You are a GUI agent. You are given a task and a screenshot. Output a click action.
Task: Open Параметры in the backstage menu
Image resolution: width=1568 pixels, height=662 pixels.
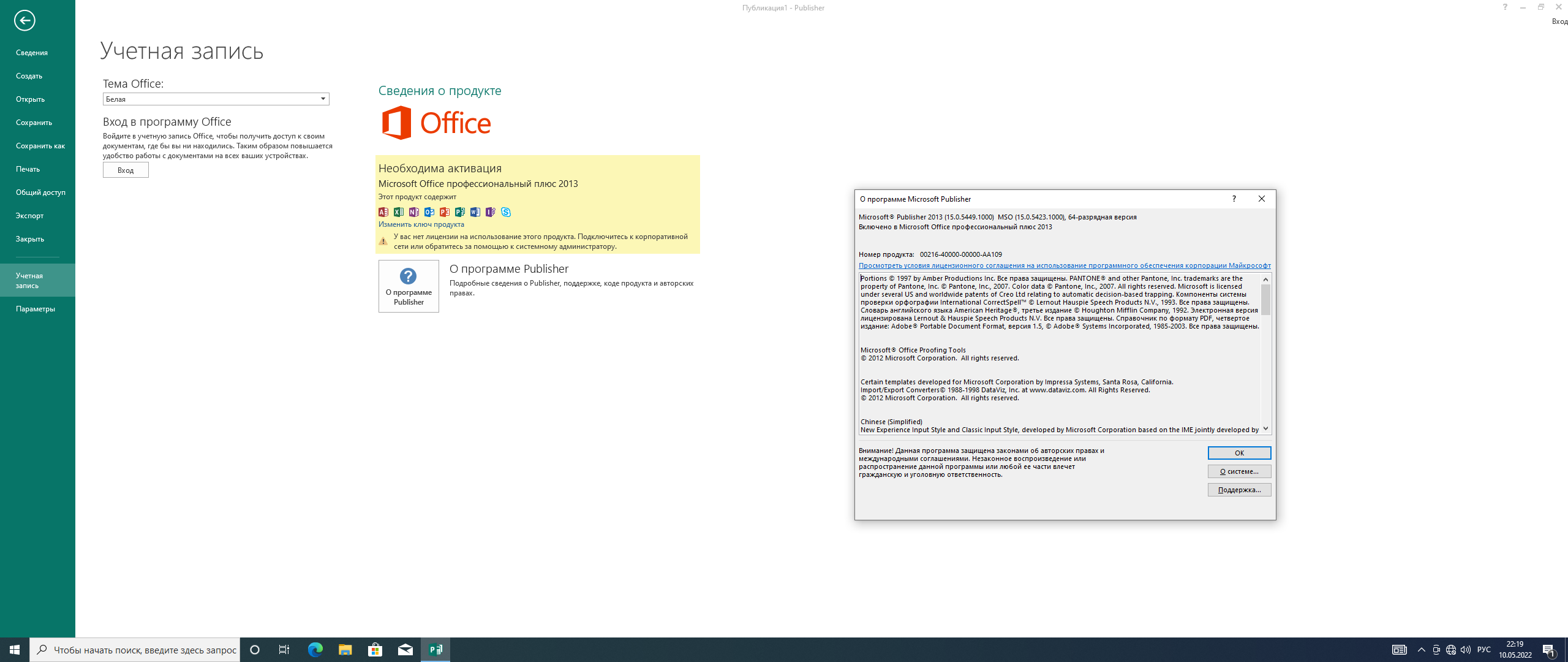pyautogui.click(x=37, y=309)
